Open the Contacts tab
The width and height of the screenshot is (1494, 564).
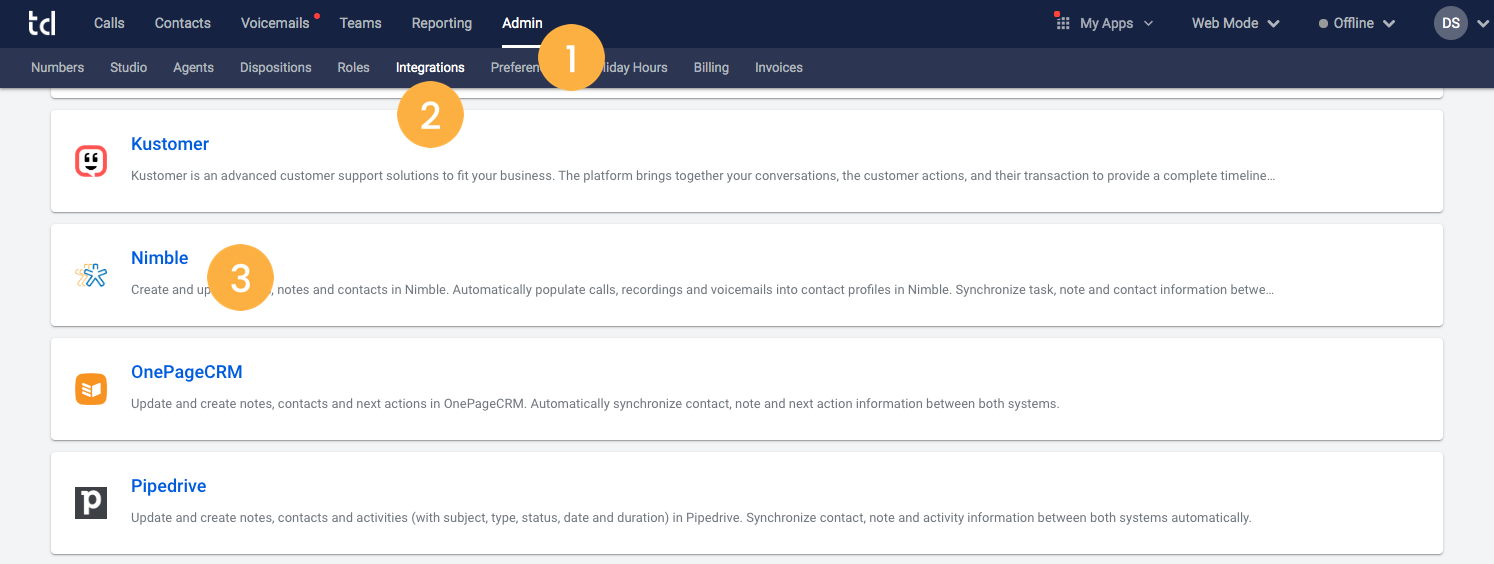point(183,23)
